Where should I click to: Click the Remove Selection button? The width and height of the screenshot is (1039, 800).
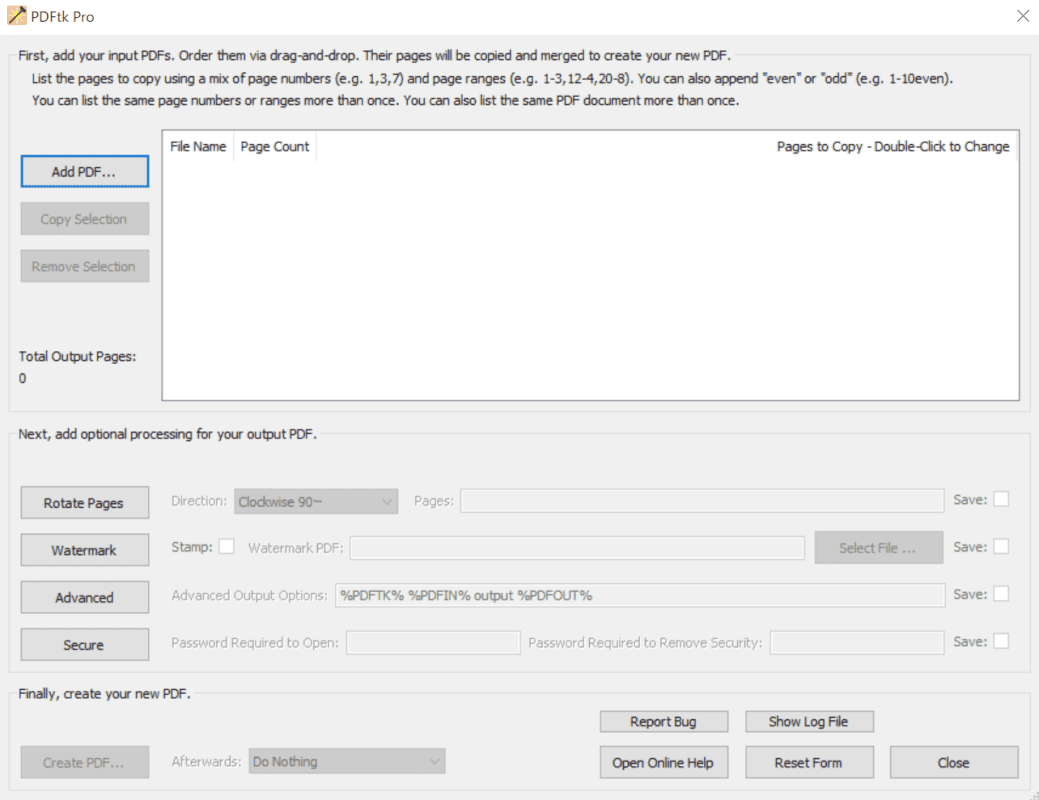click(x=84, y=266)
